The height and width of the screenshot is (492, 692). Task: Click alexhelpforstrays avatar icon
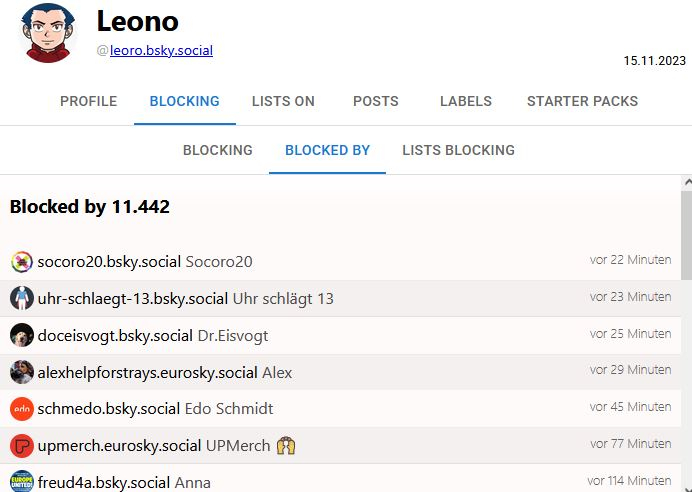click(22, 372)
